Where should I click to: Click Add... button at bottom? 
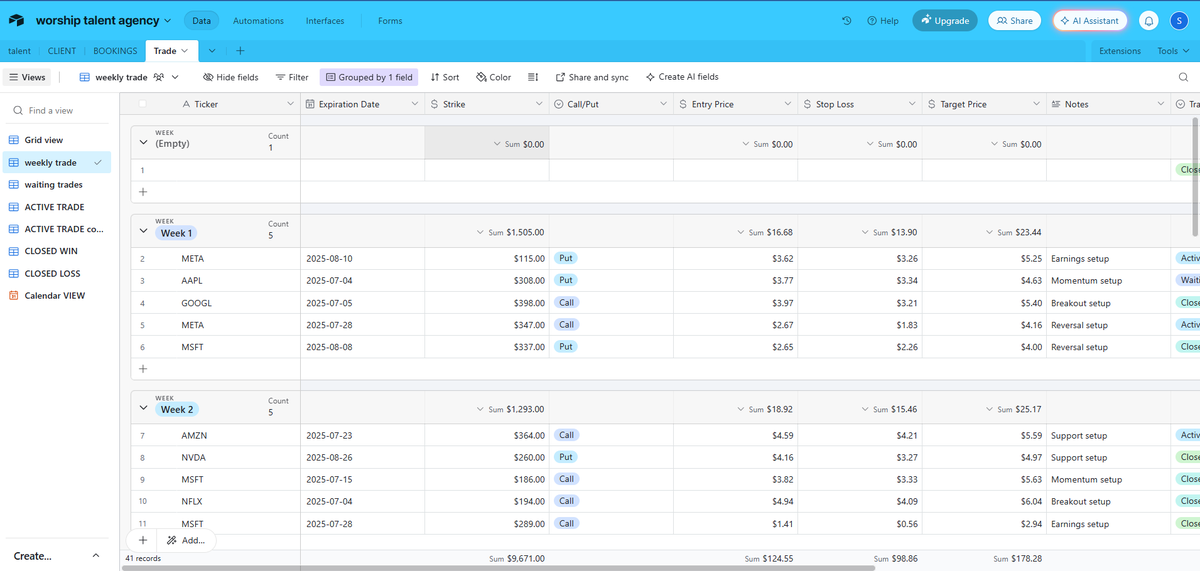click(x=186, y=540)
